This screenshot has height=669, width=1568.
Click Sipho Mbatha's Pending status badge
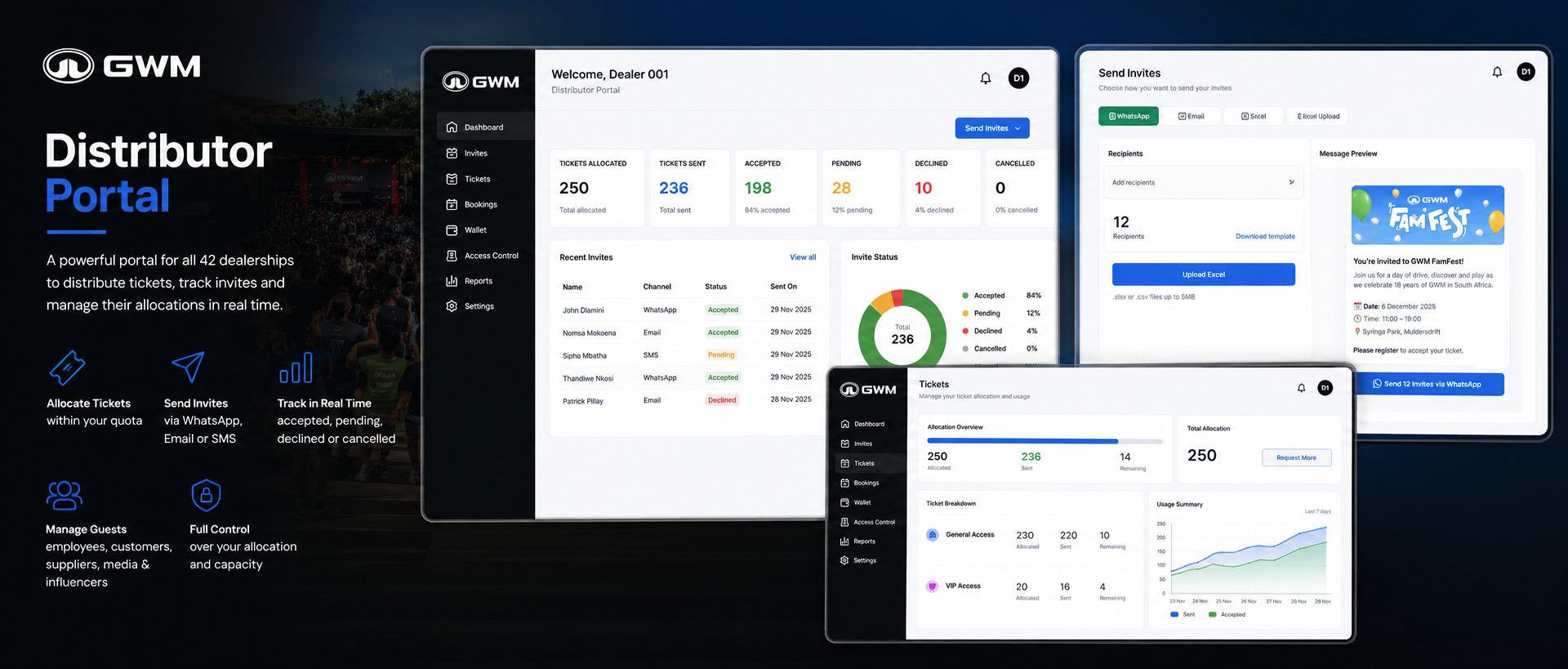pyautogui.click(x=721, y=355)
